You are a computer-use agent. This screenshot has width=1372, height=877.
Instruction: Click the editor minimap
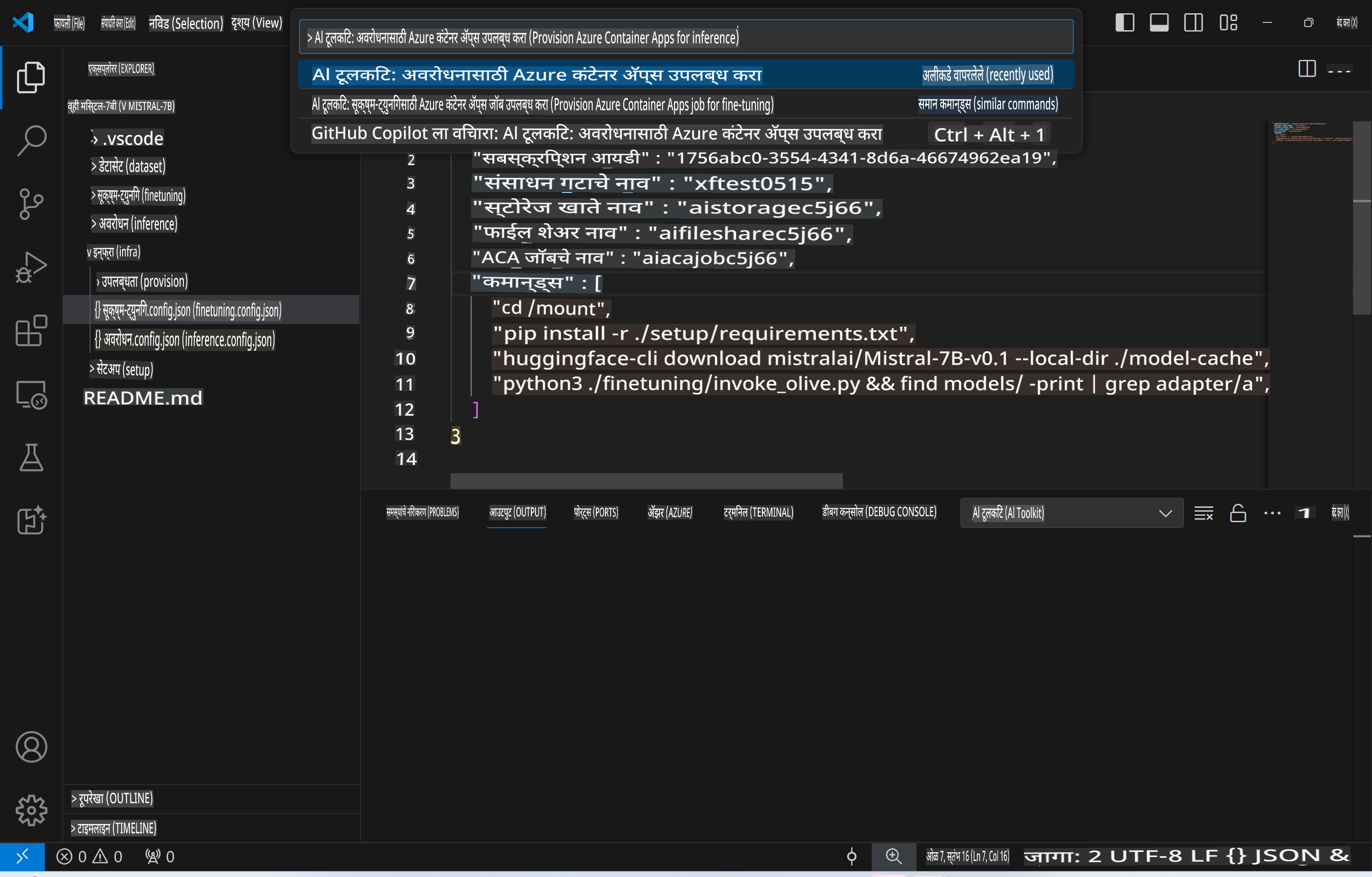click(1312, 132)
